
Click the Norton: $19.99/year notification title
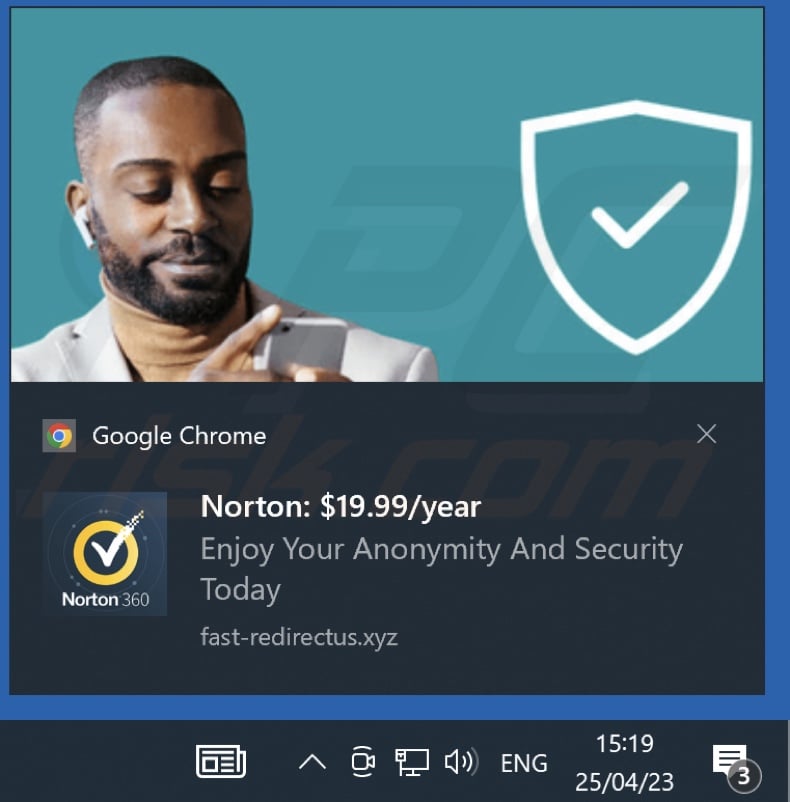tap(341, 507)
